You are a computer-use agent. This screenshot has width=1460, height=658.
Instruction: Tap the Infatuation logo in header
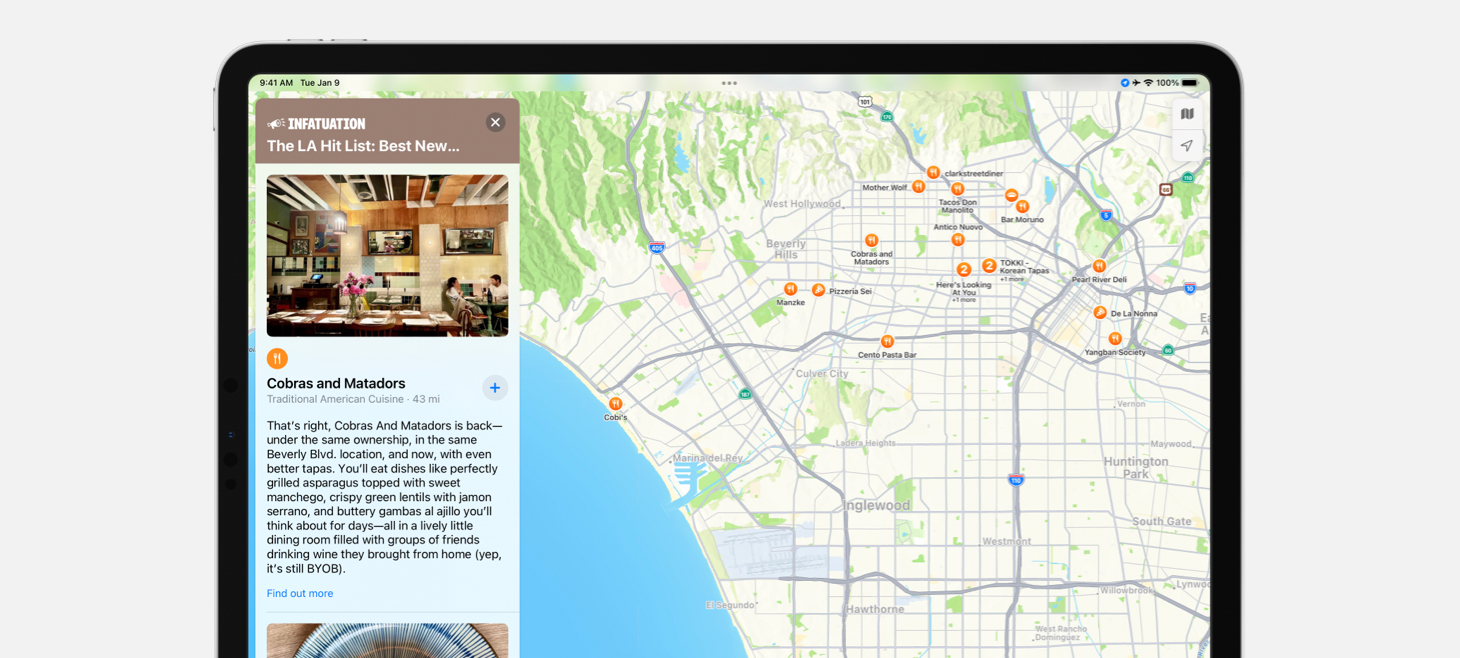coord(317,124)
